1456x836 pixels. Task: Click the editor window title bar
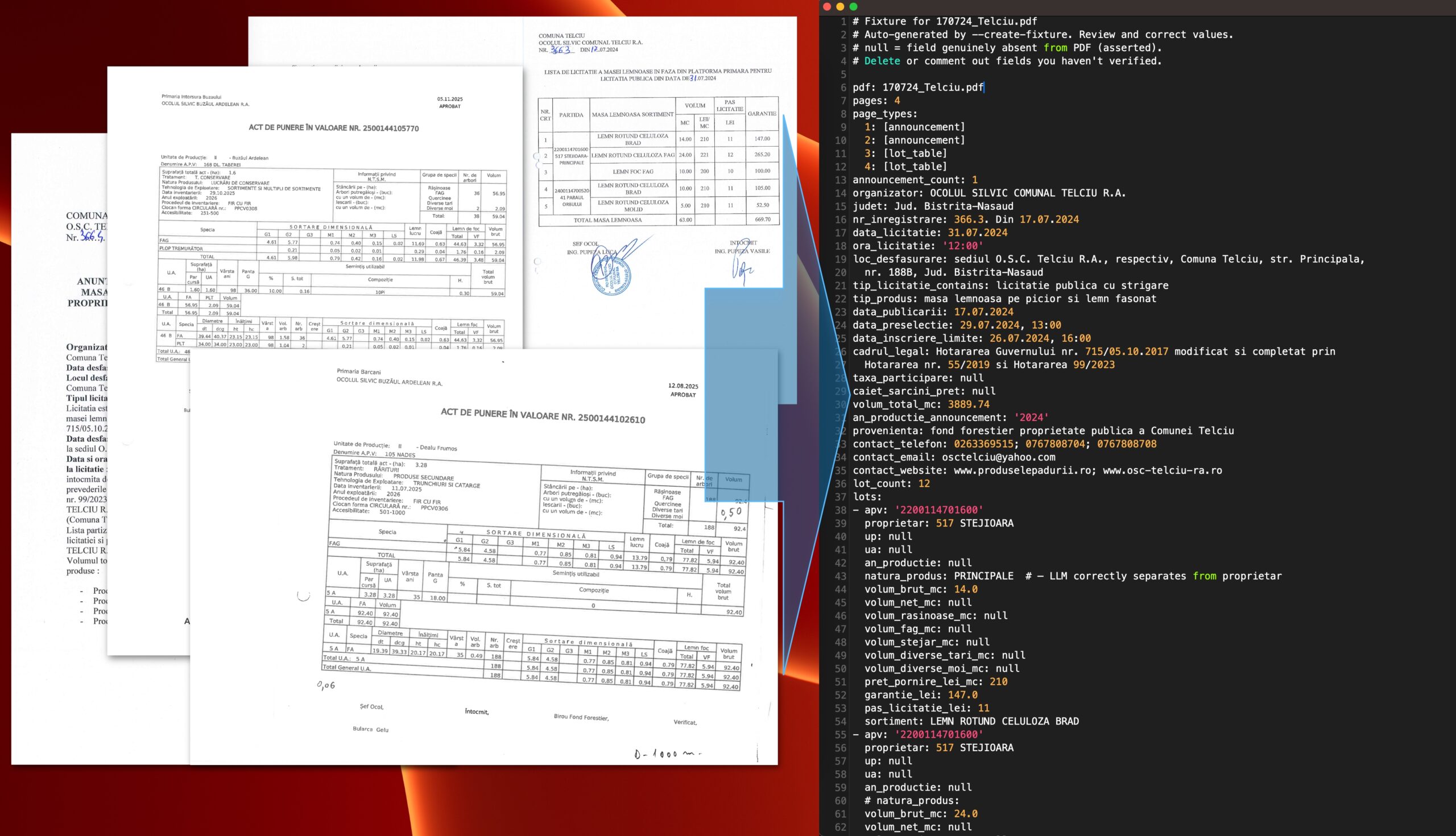[x=1137, y=7]
